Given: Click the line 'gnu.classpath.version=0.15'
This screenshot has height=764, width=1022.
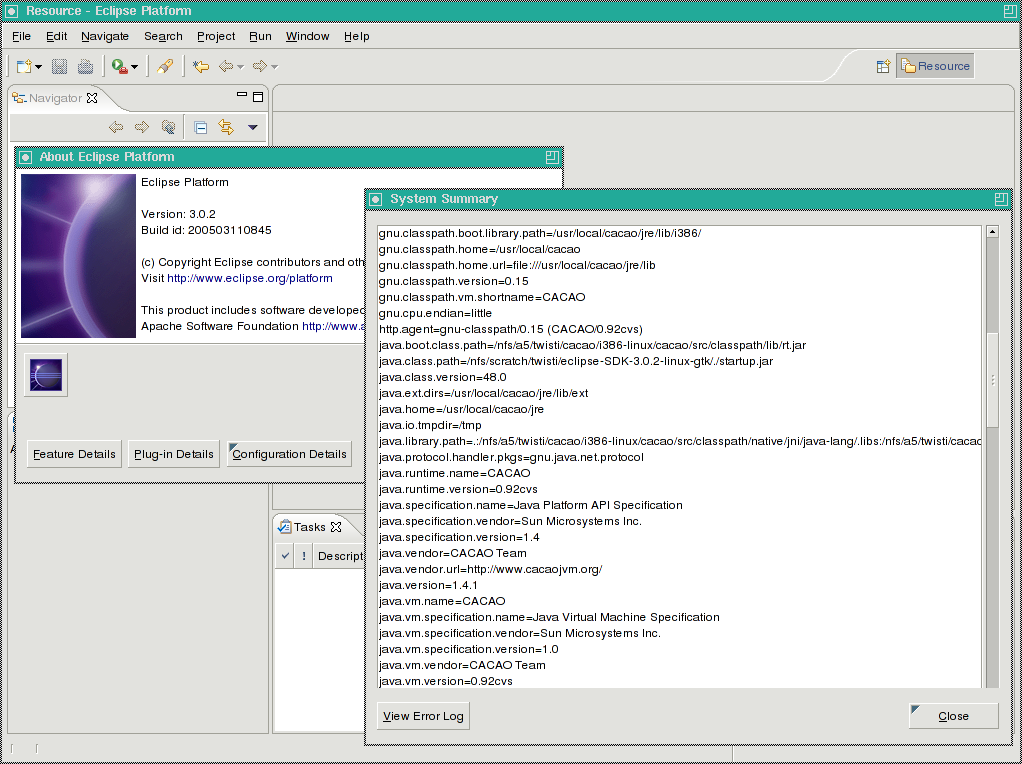Looking at the screenshot, I should (x=454, y=282).
